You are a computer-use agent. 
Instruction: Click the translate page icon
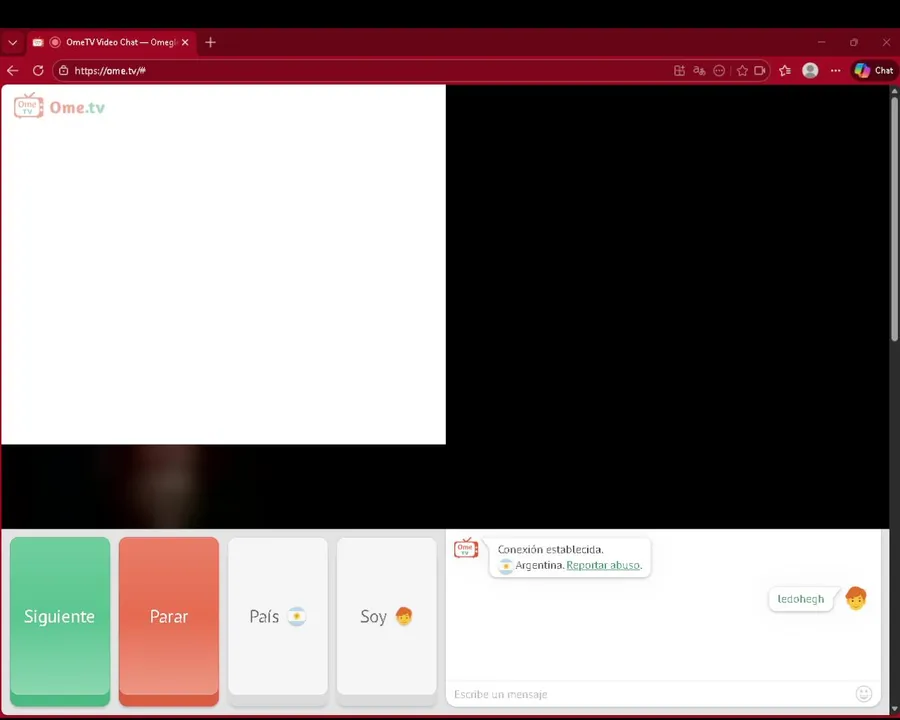point(699,71)
